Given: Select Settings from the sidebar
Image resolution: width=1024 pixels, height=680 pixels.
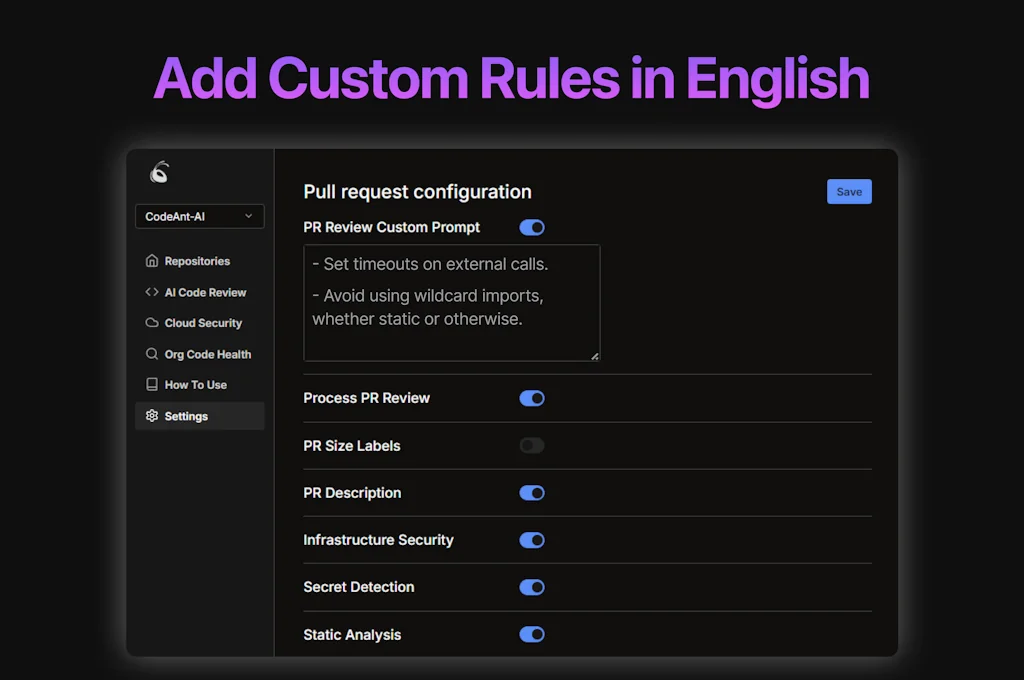Looking at the screenshot, I should click(186, 416).
